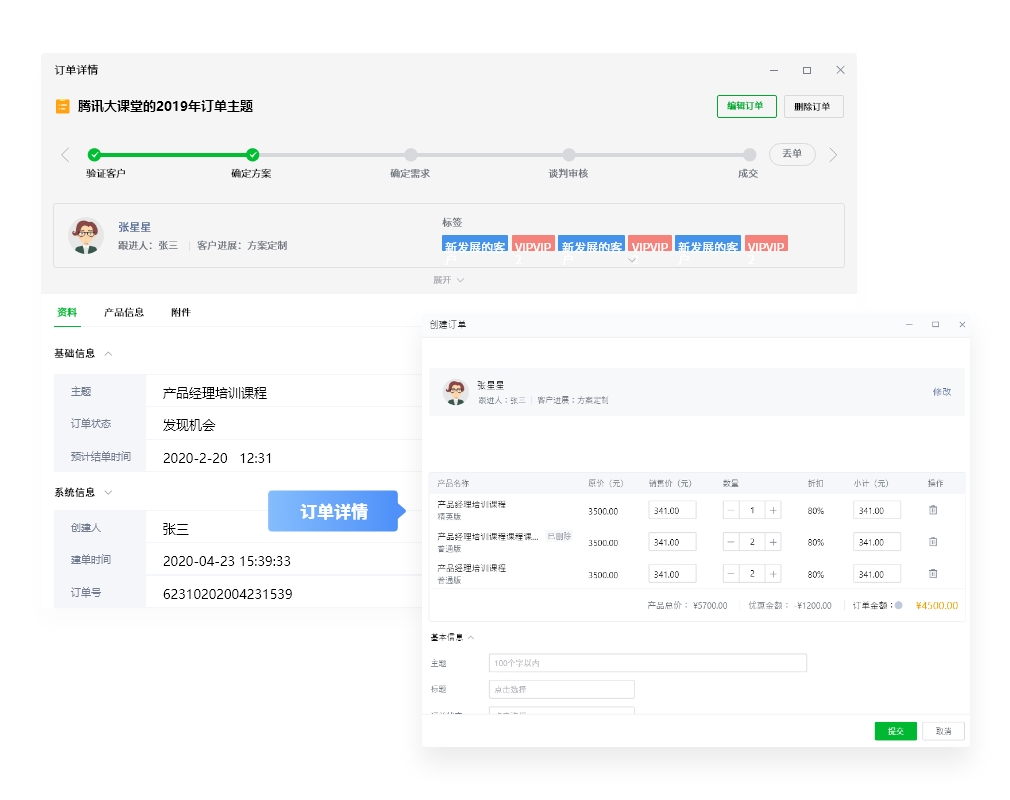1010x800 pixels.
Task: Click the orange order icon beside the title
Action: tap(62, 106)
